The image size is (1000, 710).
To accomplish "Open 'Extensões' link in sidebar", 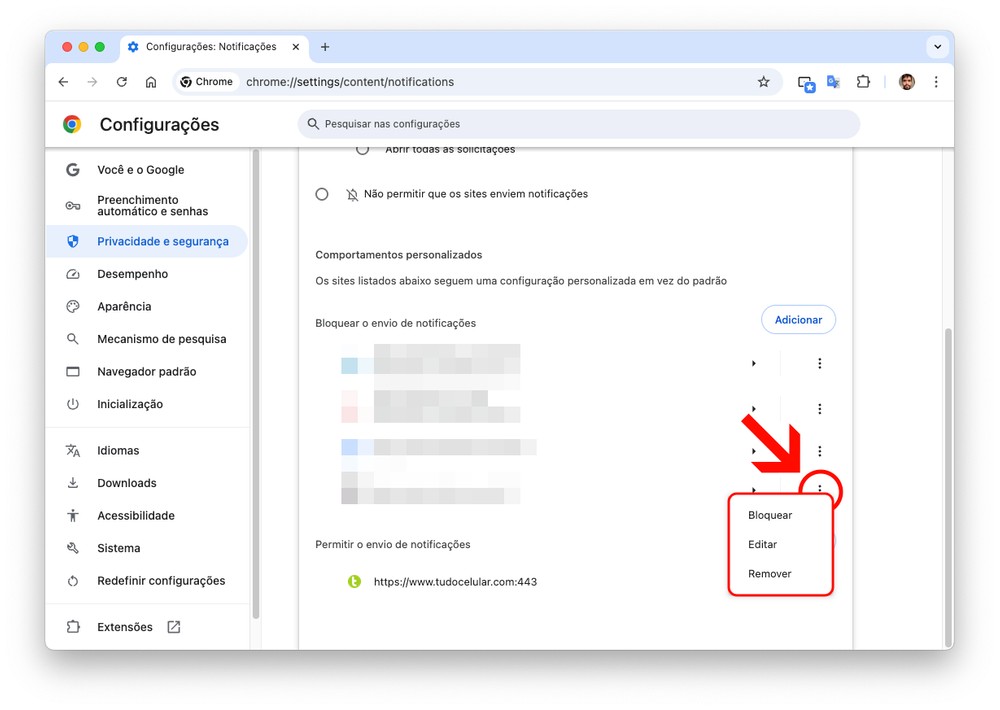I will coord(125,627).
